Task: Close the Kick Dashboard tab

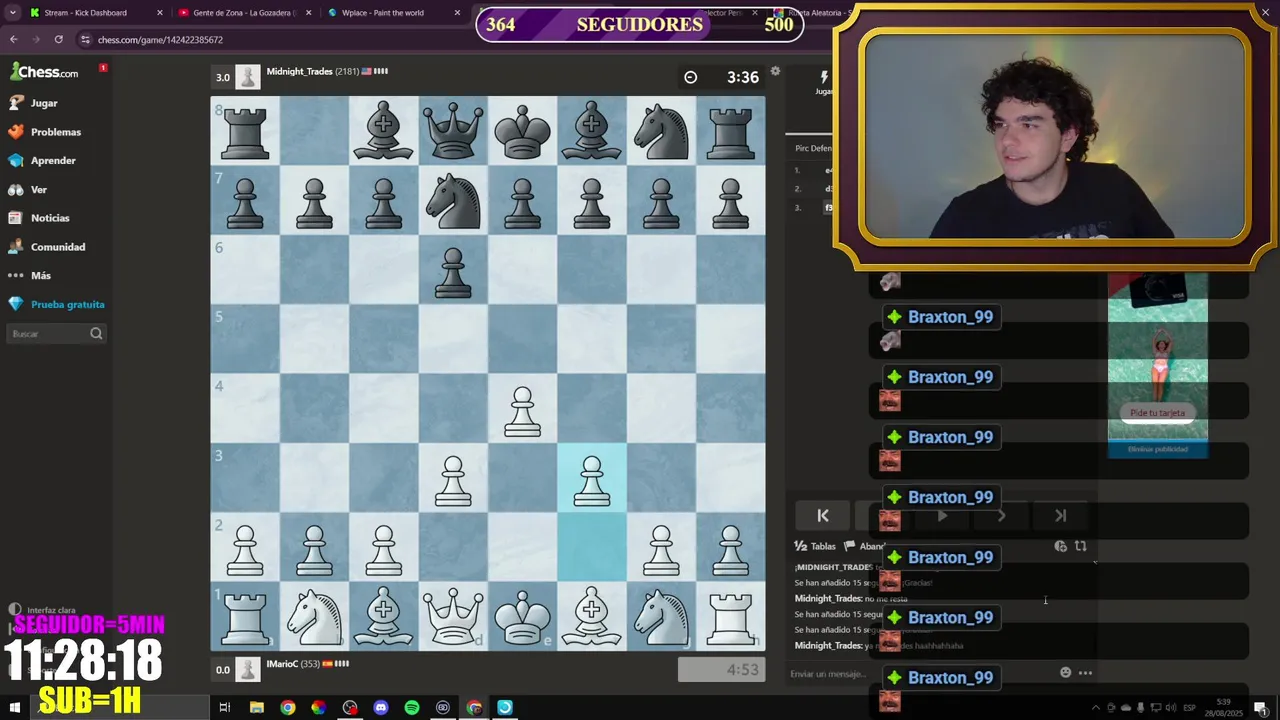Action: (160, 13)
